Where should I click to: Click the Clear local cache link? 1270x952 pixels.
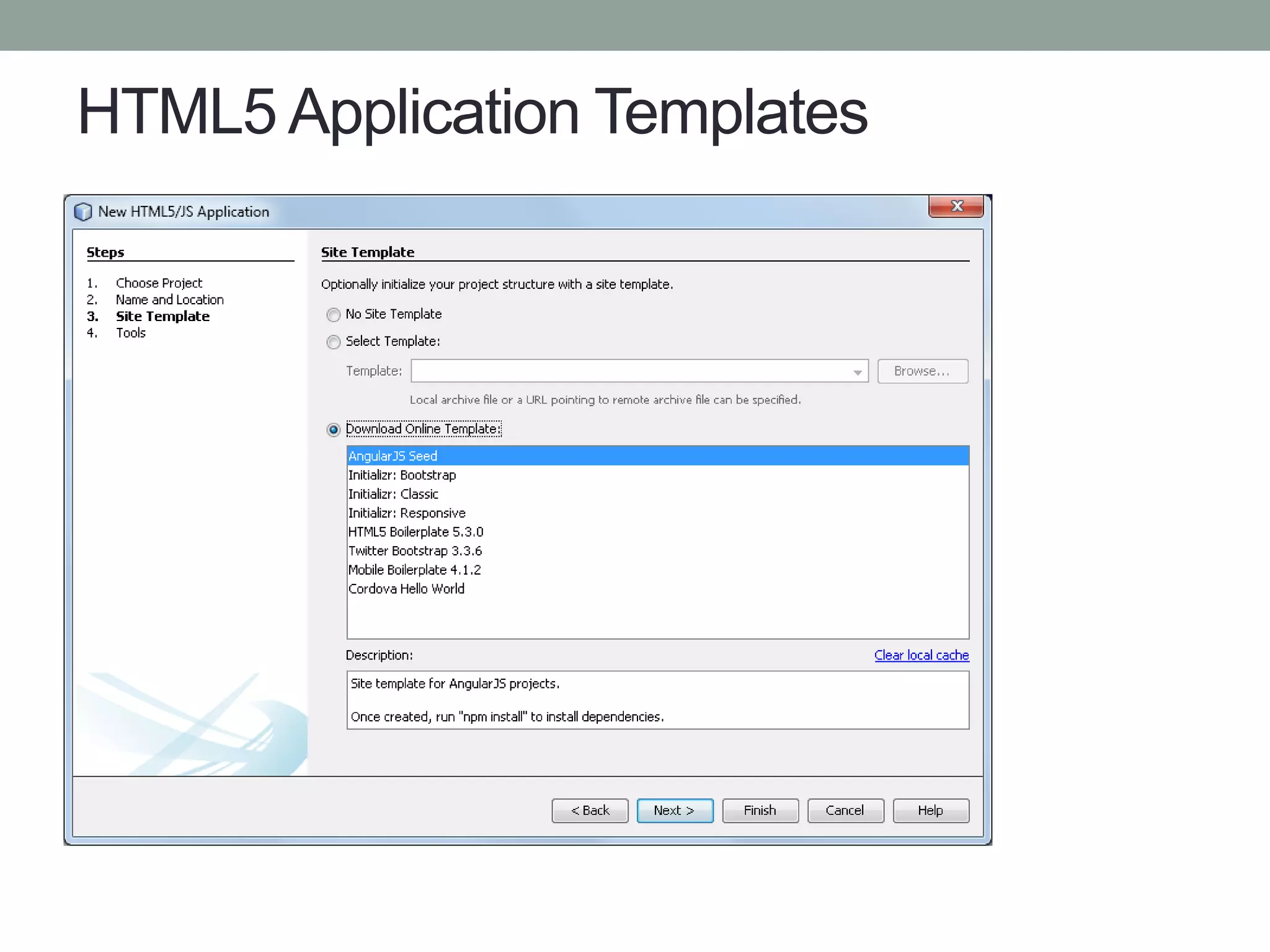(921, 655)
